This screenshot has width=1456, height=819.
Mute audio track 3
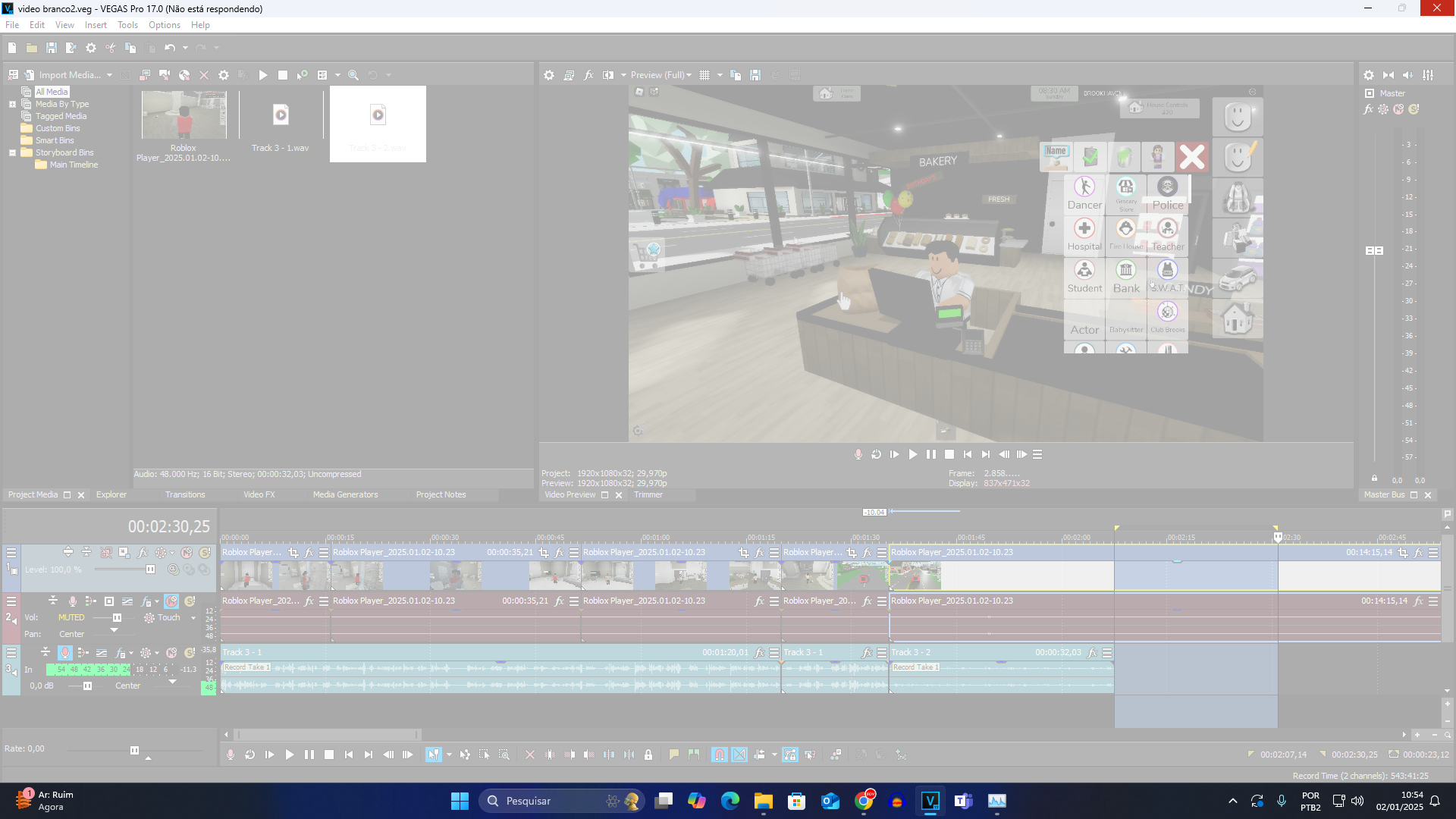[171, 653]
